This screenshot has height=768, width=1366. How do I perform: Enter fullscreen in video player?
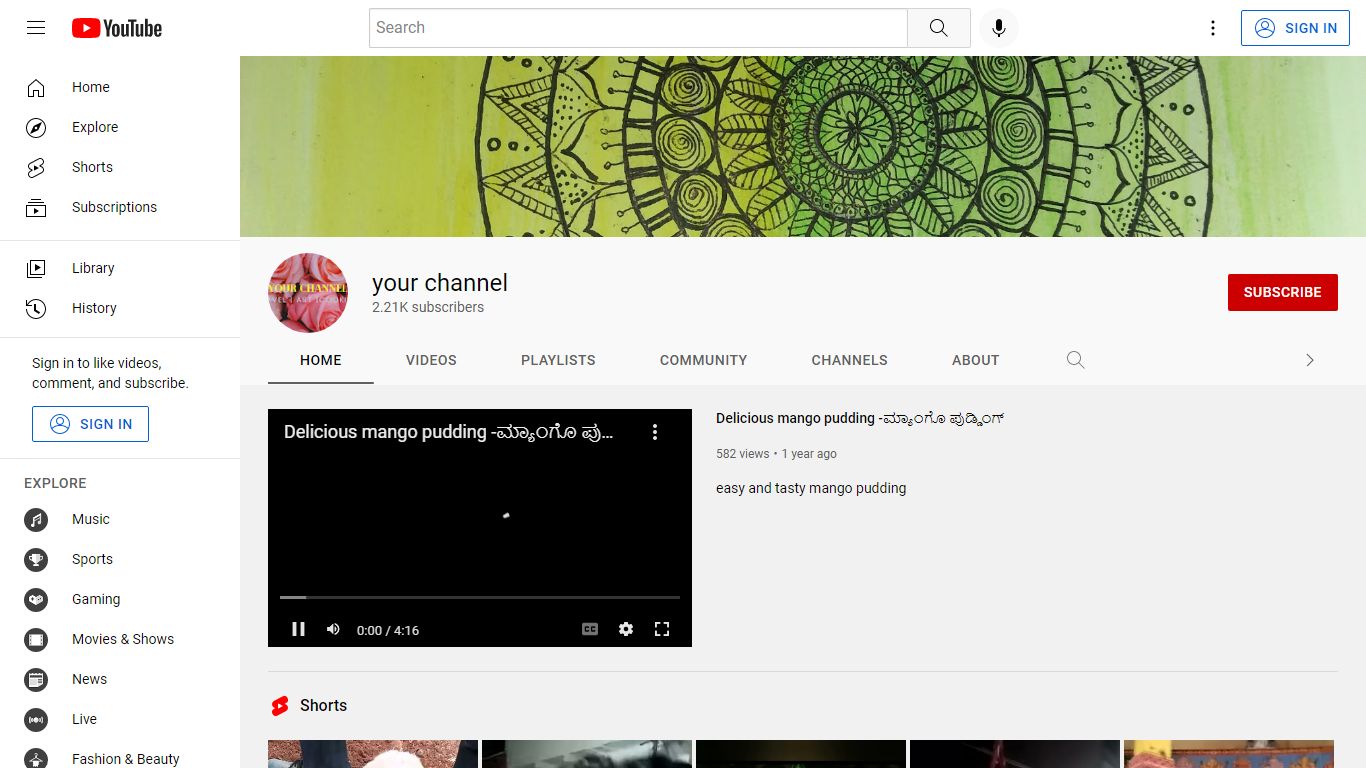(662, 629)
